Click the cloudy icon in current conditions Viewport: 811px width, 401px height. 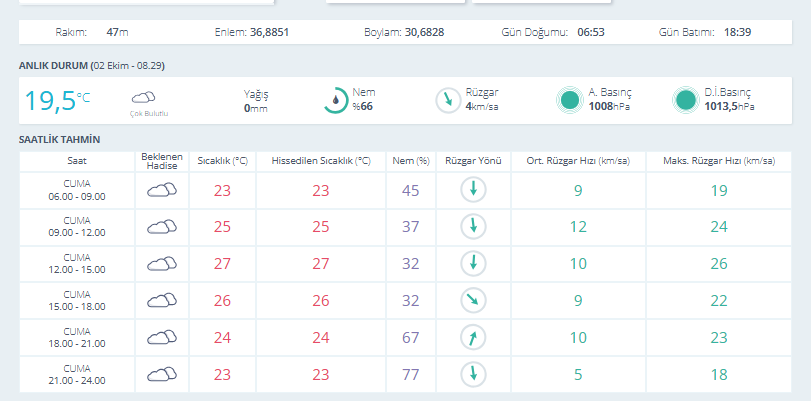tap(143, 97)
